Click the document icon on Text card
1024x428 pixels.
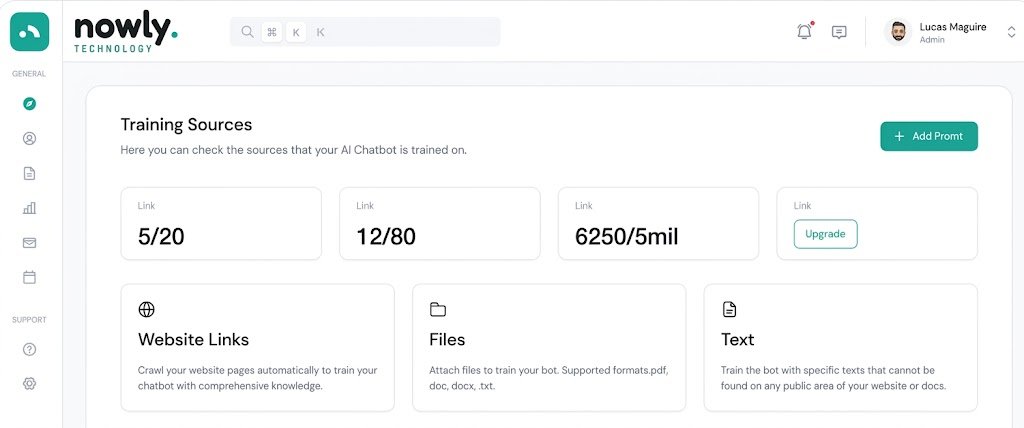tap(729, 309)
